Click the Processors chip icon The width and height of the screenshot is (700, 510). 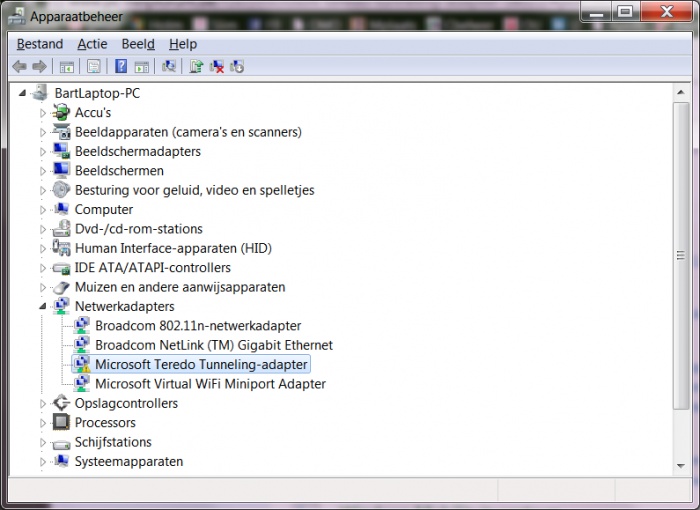pos(61,422)
